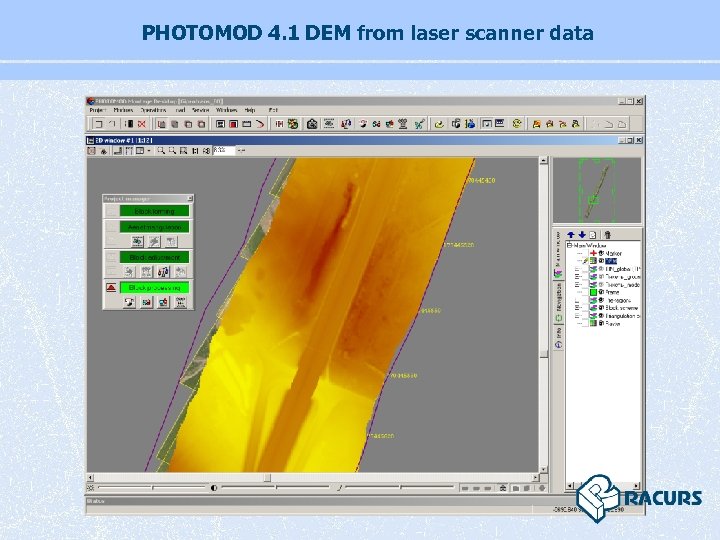This screenshot has width=720, height=540.
Task: Toggle visibility of Frame layer
Action: 601,292
